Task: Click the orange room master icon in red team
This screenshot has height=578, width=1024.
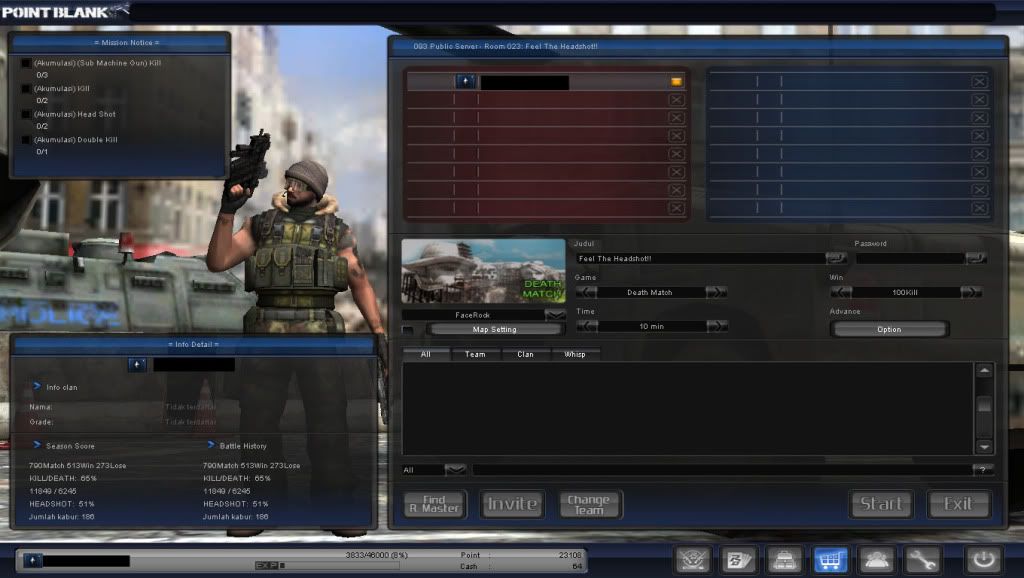Action: 677,82
